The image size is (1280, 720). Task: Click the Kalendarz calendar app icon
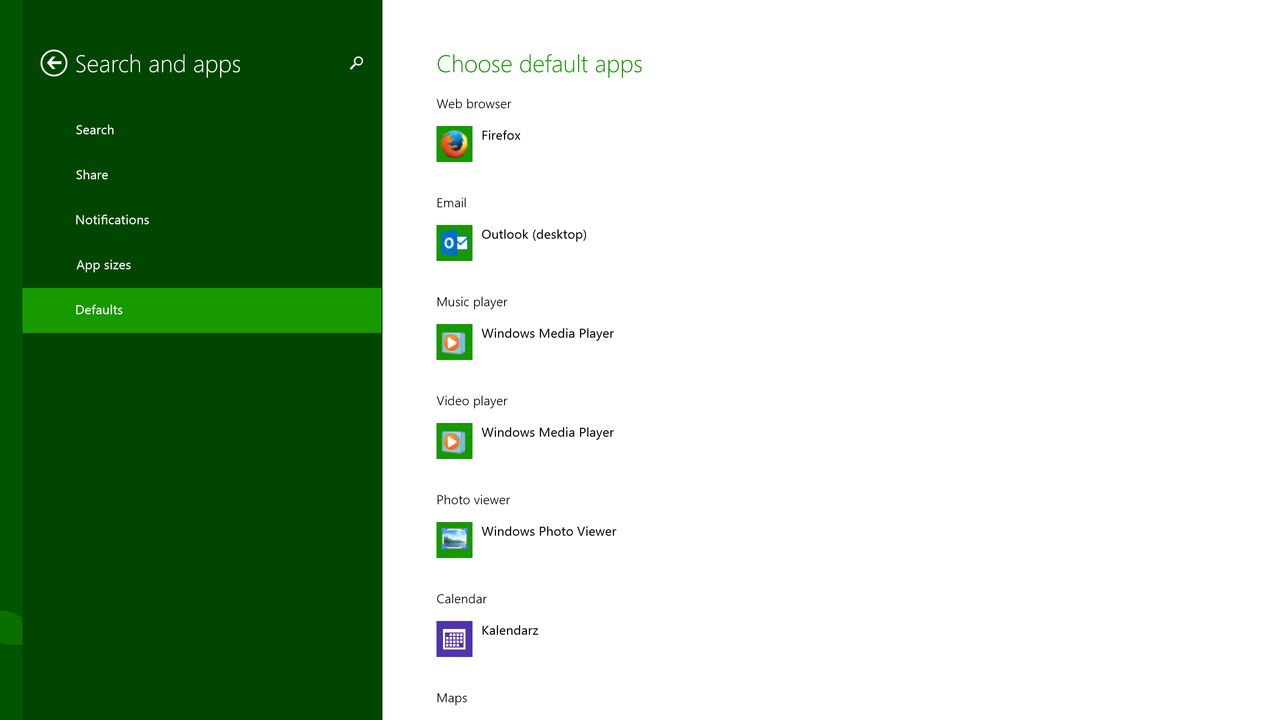coord(454,639)
